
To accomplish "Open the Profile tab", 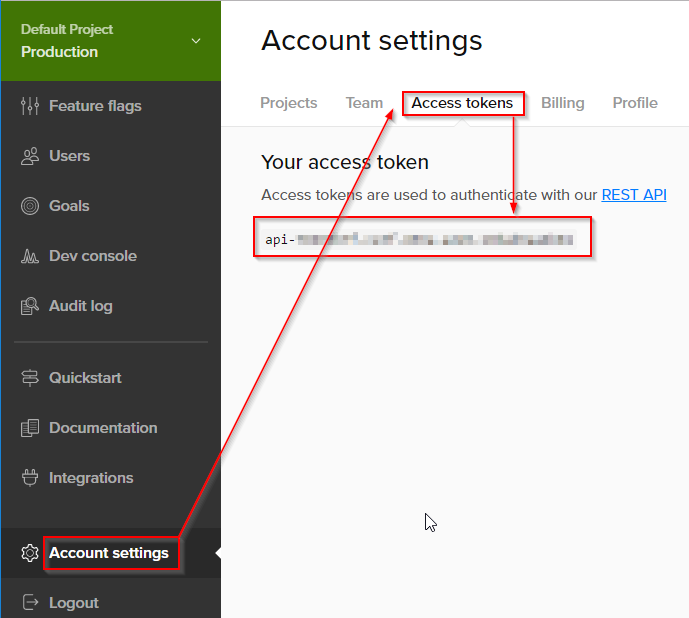I will pyautogui.click(x=635, y=103).
